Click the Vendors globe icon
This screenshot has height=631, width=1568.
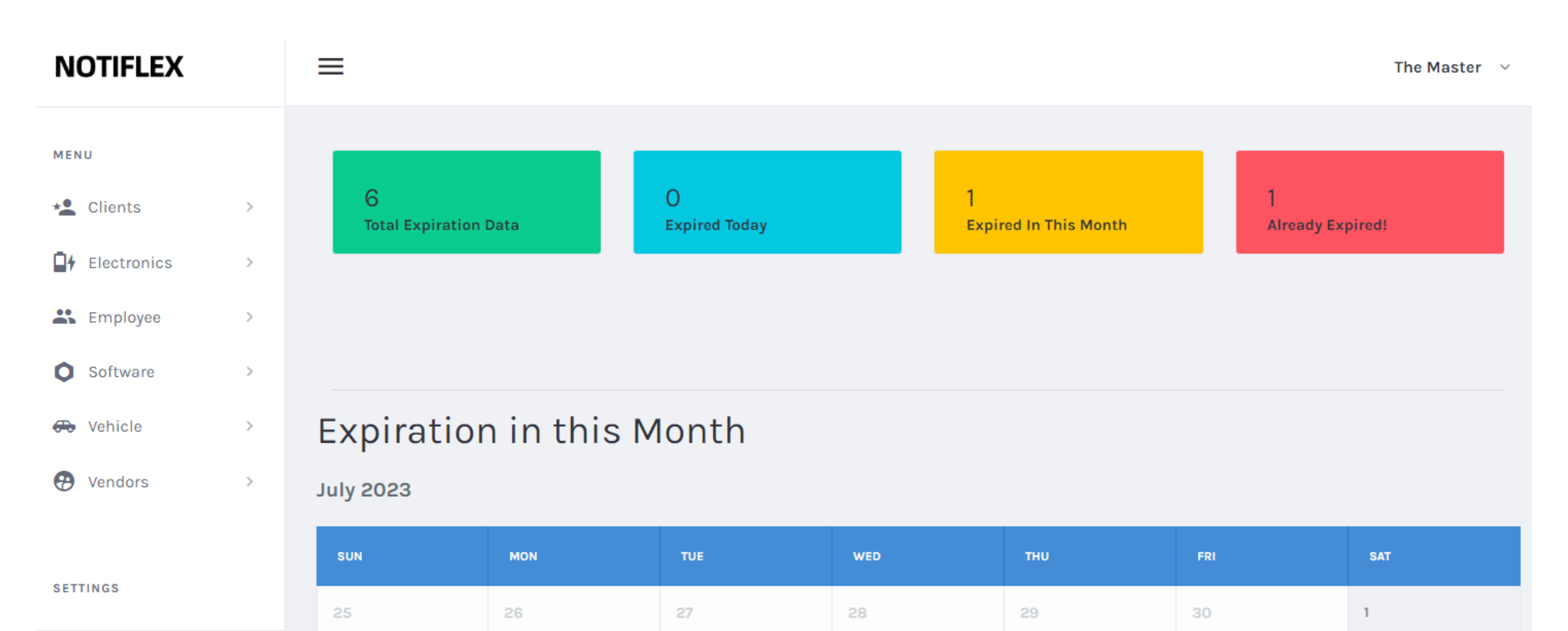(x=64, y=481)
